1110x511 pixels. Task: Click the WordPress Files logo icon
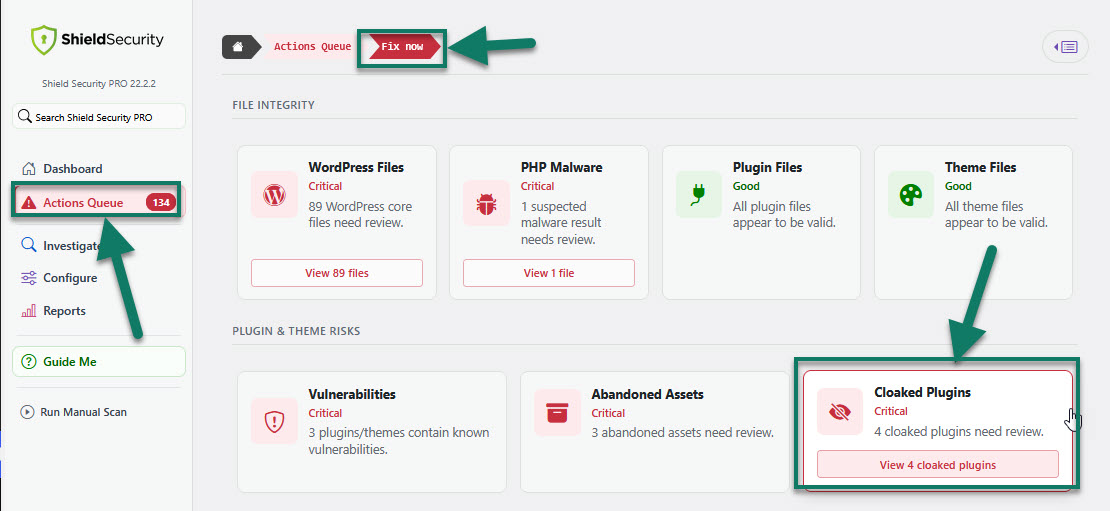(x=274, y=194)
